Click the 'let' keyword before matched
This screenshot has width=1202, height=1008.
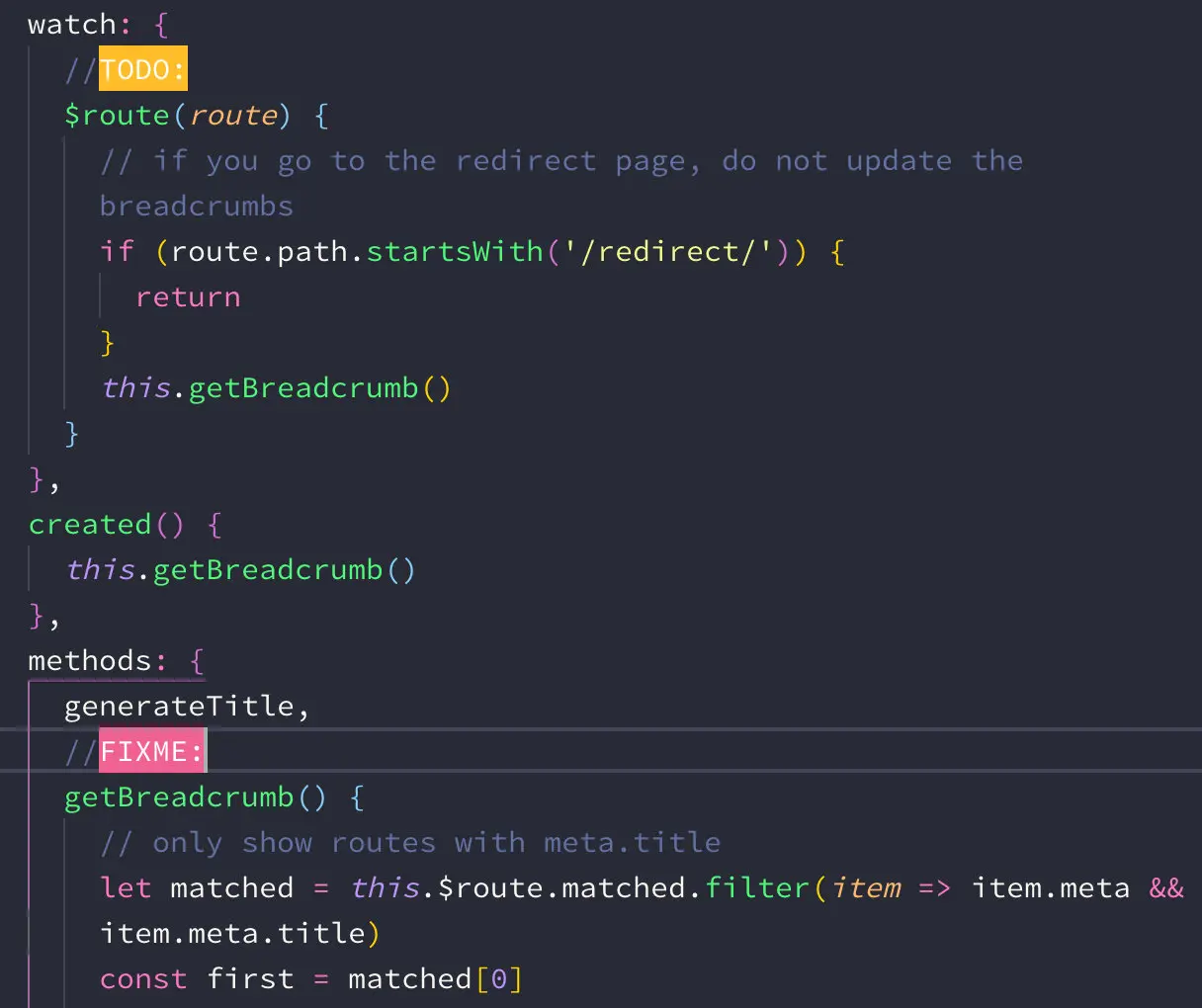click(x=126, y=888)
